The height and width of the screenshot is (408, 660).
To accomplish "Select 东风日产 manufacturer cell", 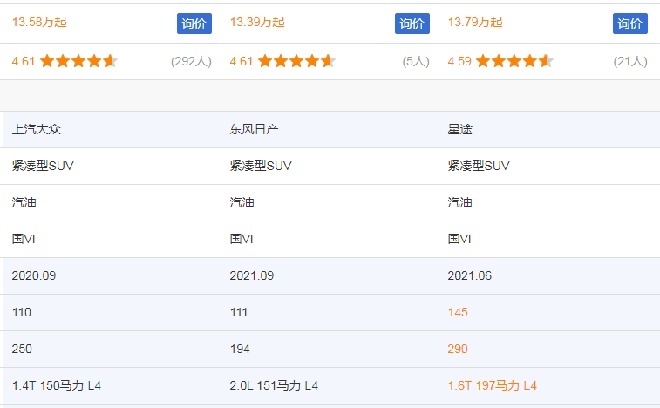I will coord(254,129).
